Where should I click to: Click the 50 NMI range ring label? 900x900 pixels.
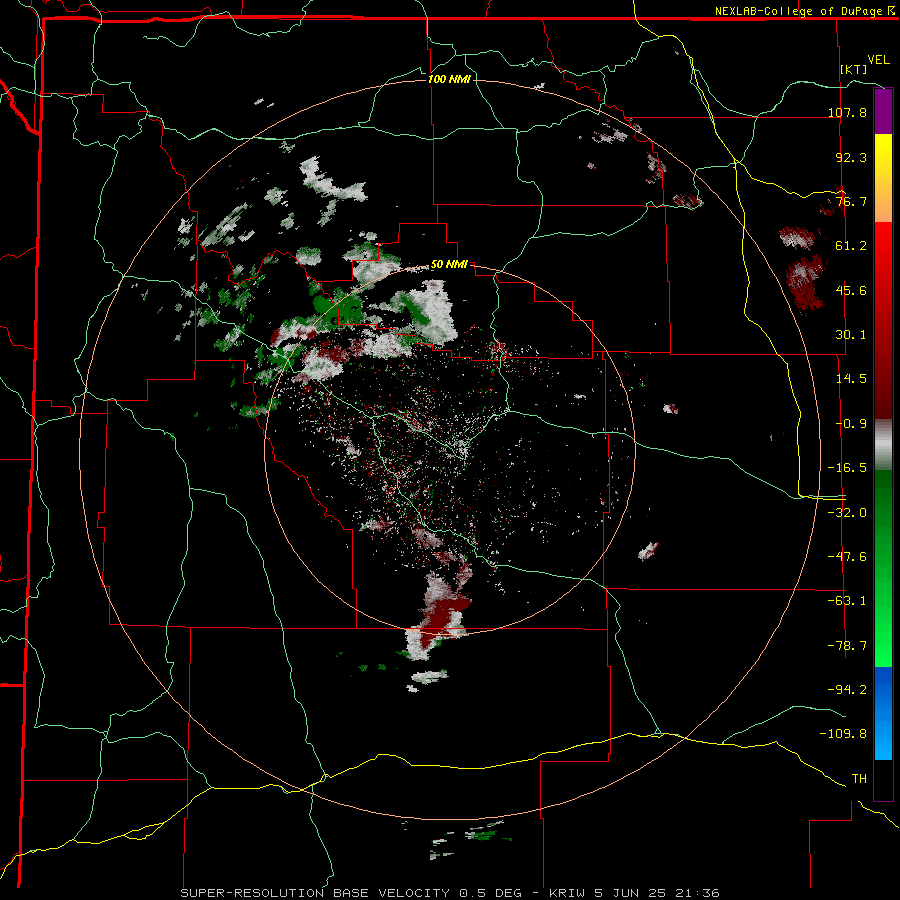[449, 265]
